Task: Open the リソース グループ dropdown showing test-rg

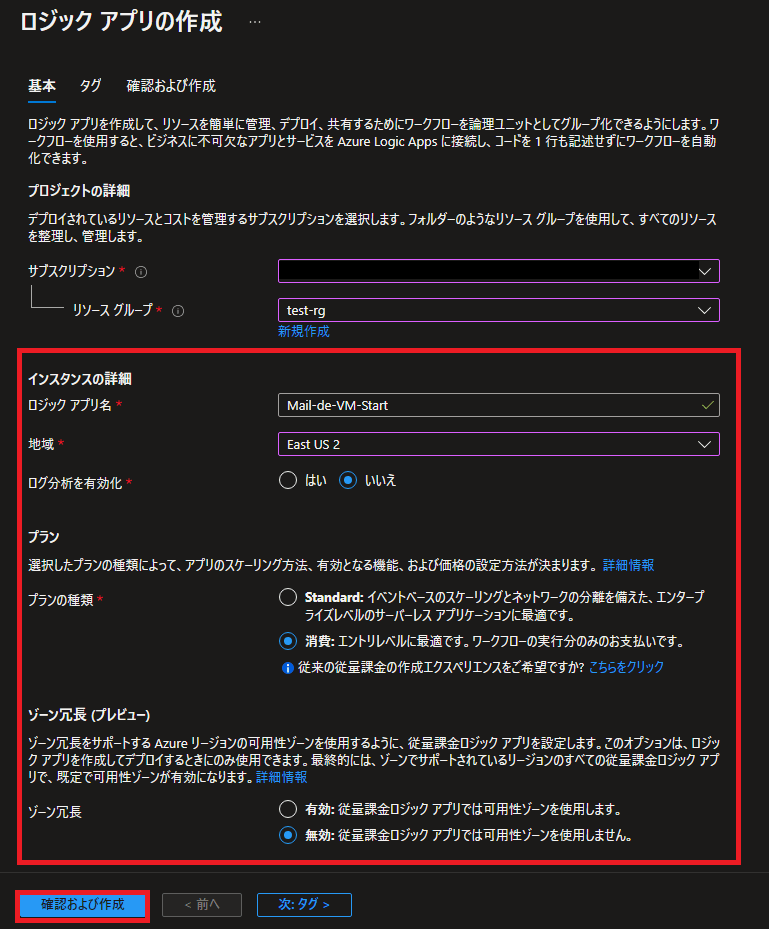Action: [x=499, y=310]
